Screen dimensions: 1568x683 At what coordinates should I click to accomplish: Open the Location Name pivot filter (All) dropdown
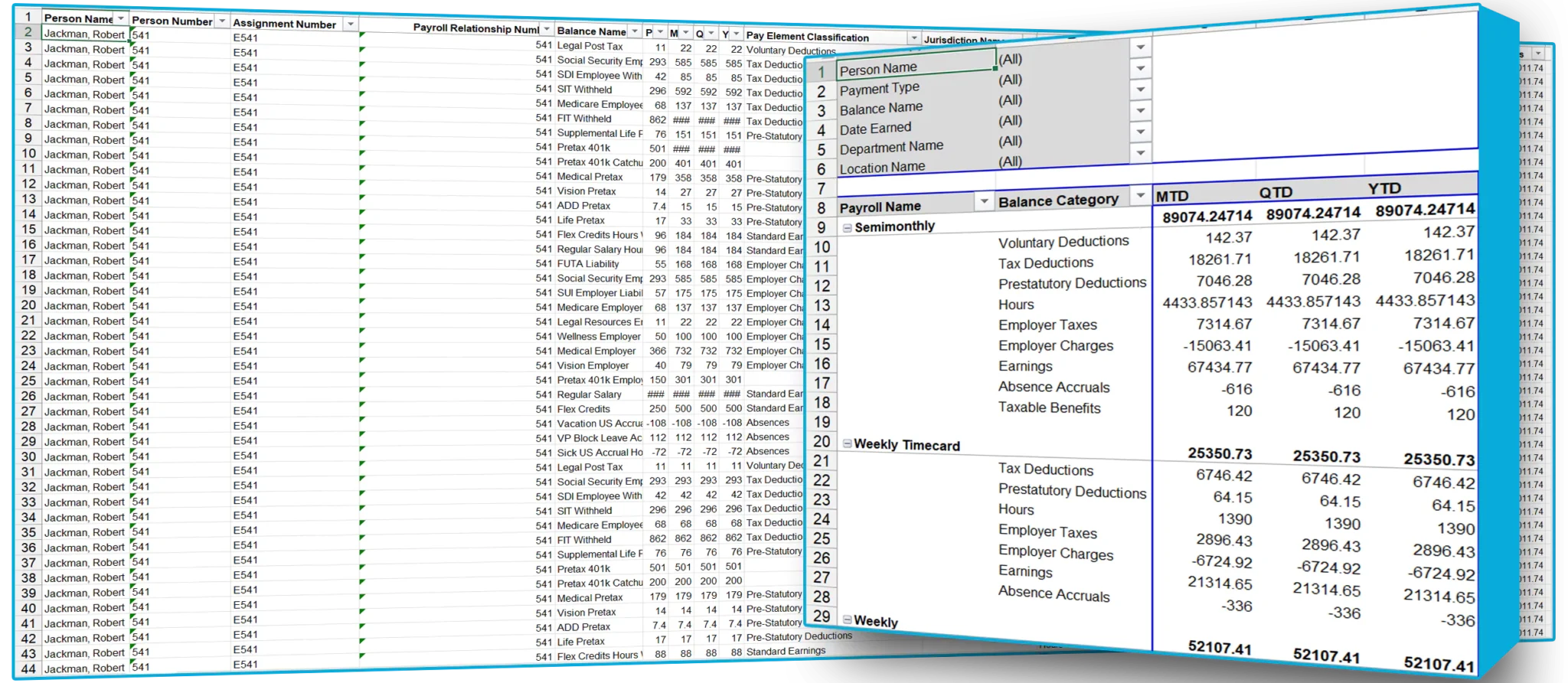(1140, 152)
